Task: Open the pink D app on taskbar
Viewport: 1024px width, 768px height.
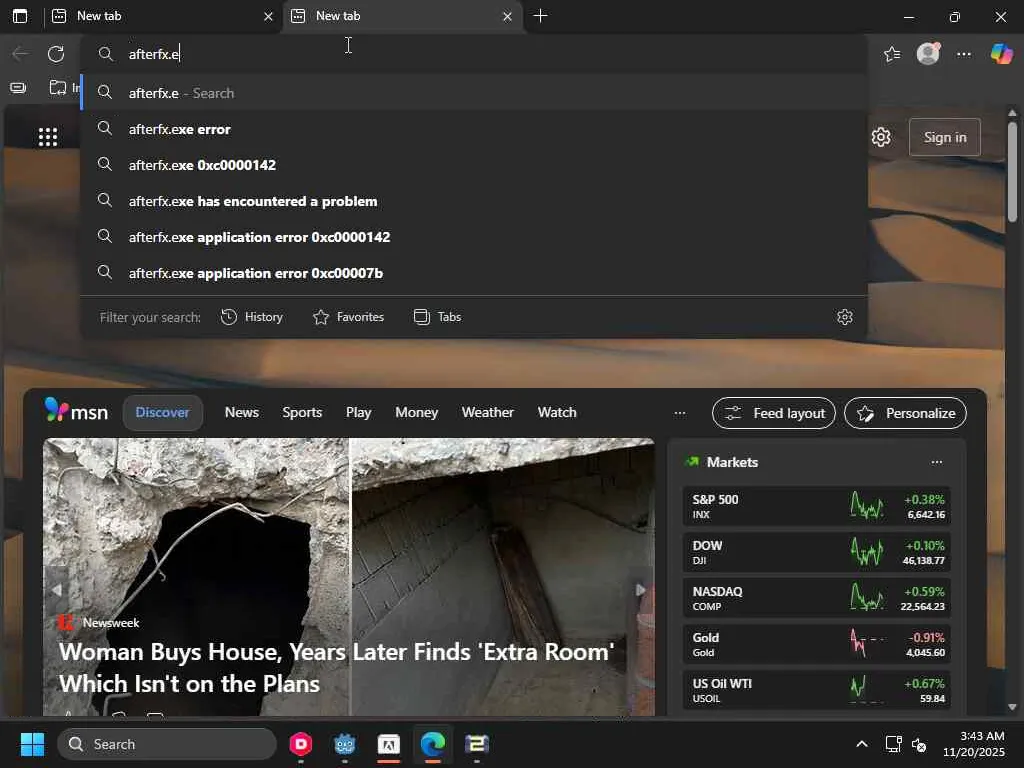Action: point(300,744)
